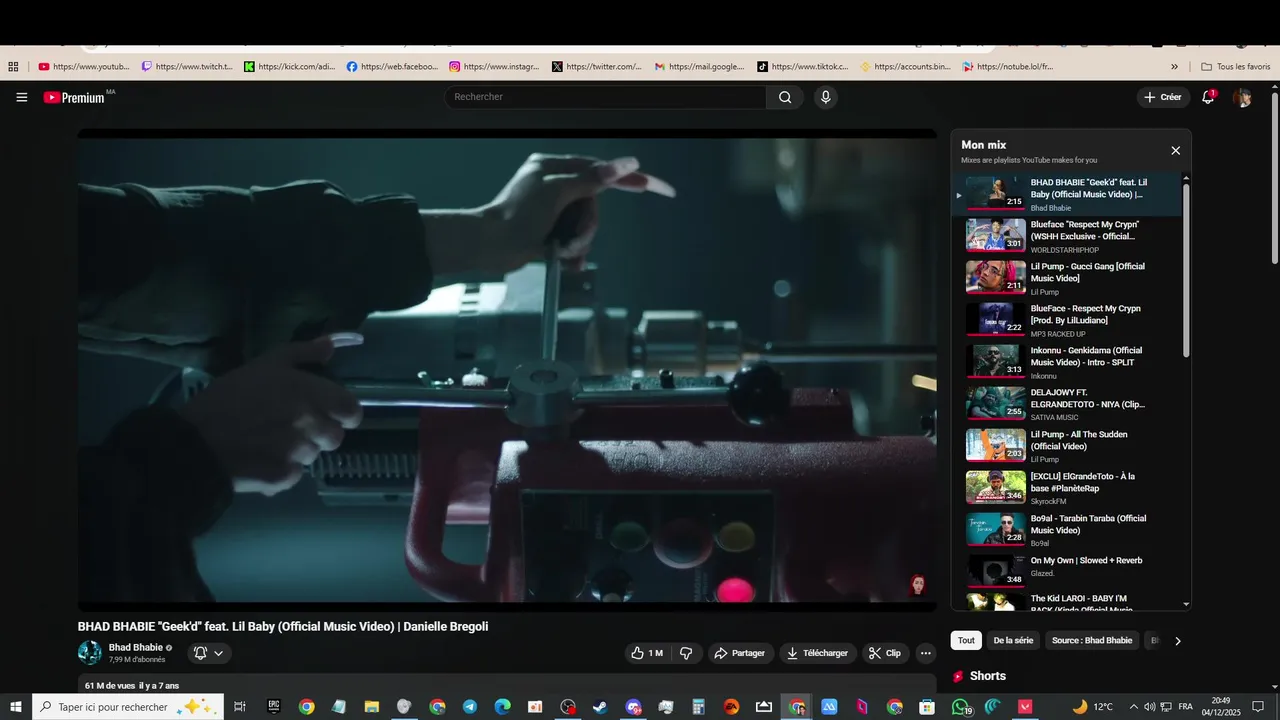Image resolution: width=1280 pixels, height=720 pixels.
Task: Expand subscription notification bell dropdown
Action: click(209, 653)
